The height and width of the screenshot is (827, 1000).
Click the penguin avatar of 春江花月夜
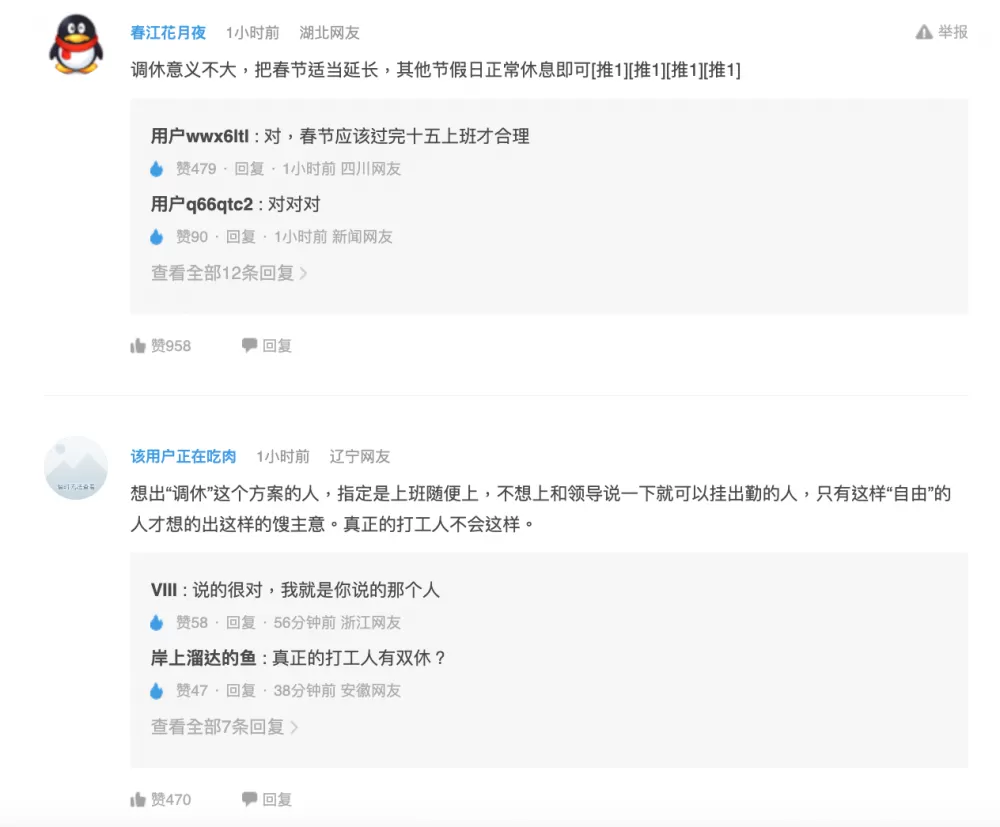[76, 44]
